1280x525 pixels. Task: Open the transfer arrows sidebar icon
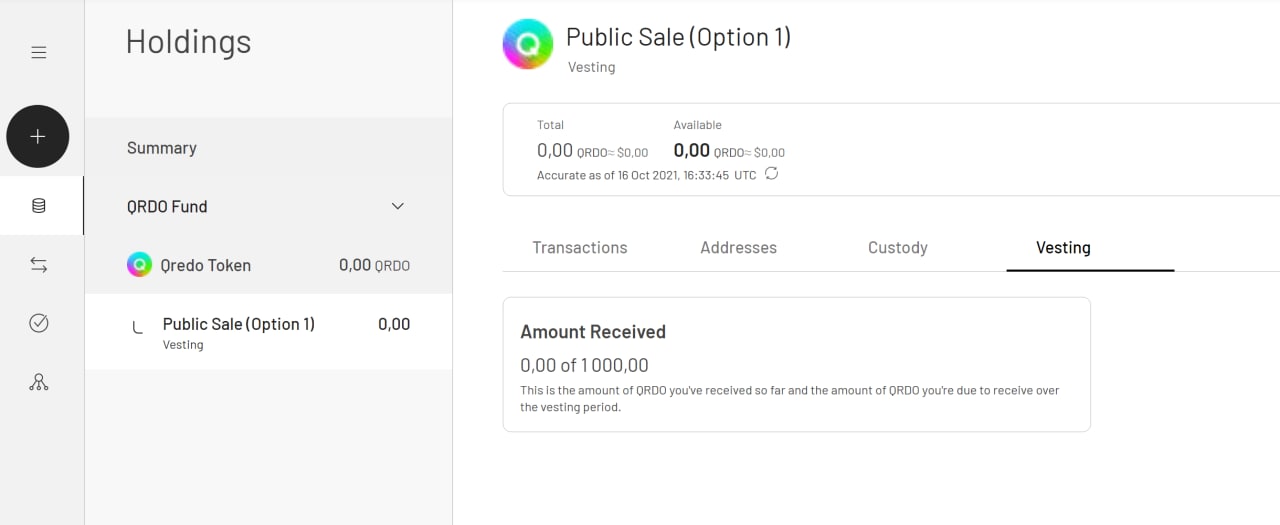pyautogui.click(x=39, y=265)
